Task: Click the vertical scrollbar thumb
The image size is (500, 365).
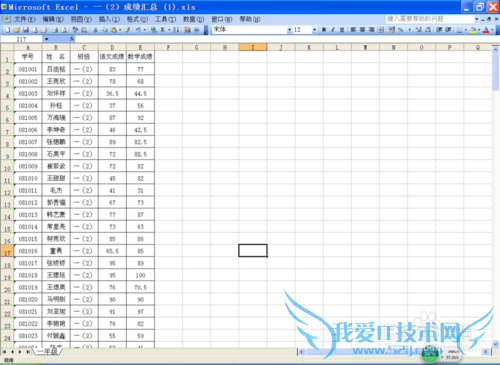Action: [495, 72]
